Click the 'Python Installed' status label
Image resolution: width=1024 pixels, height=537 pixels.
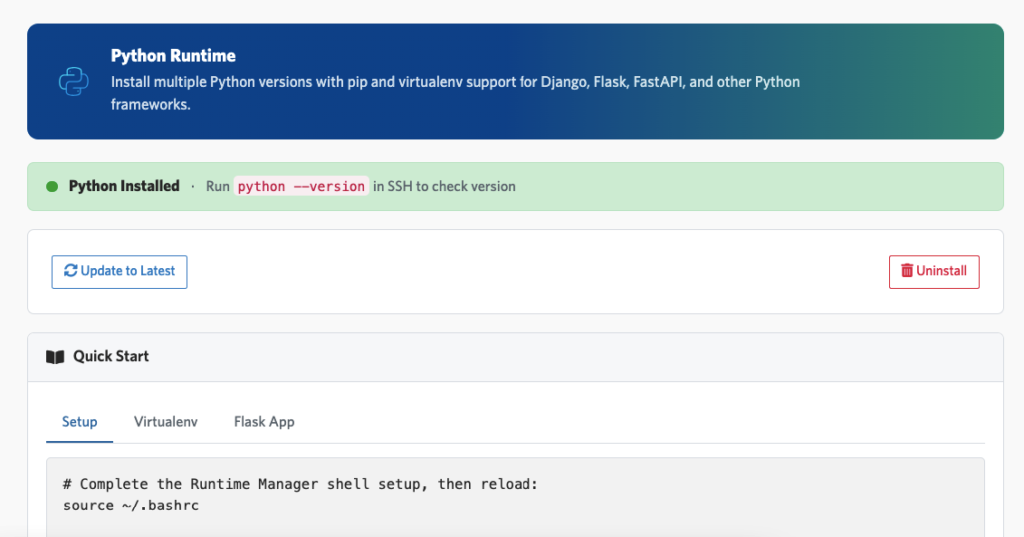[124, 186]
